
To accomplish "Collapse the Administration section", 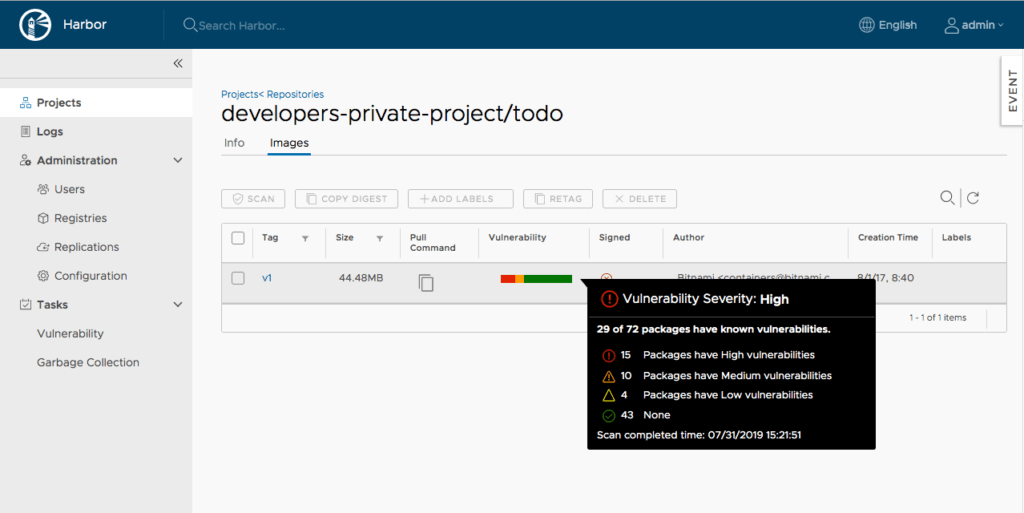I will (178, 160).
